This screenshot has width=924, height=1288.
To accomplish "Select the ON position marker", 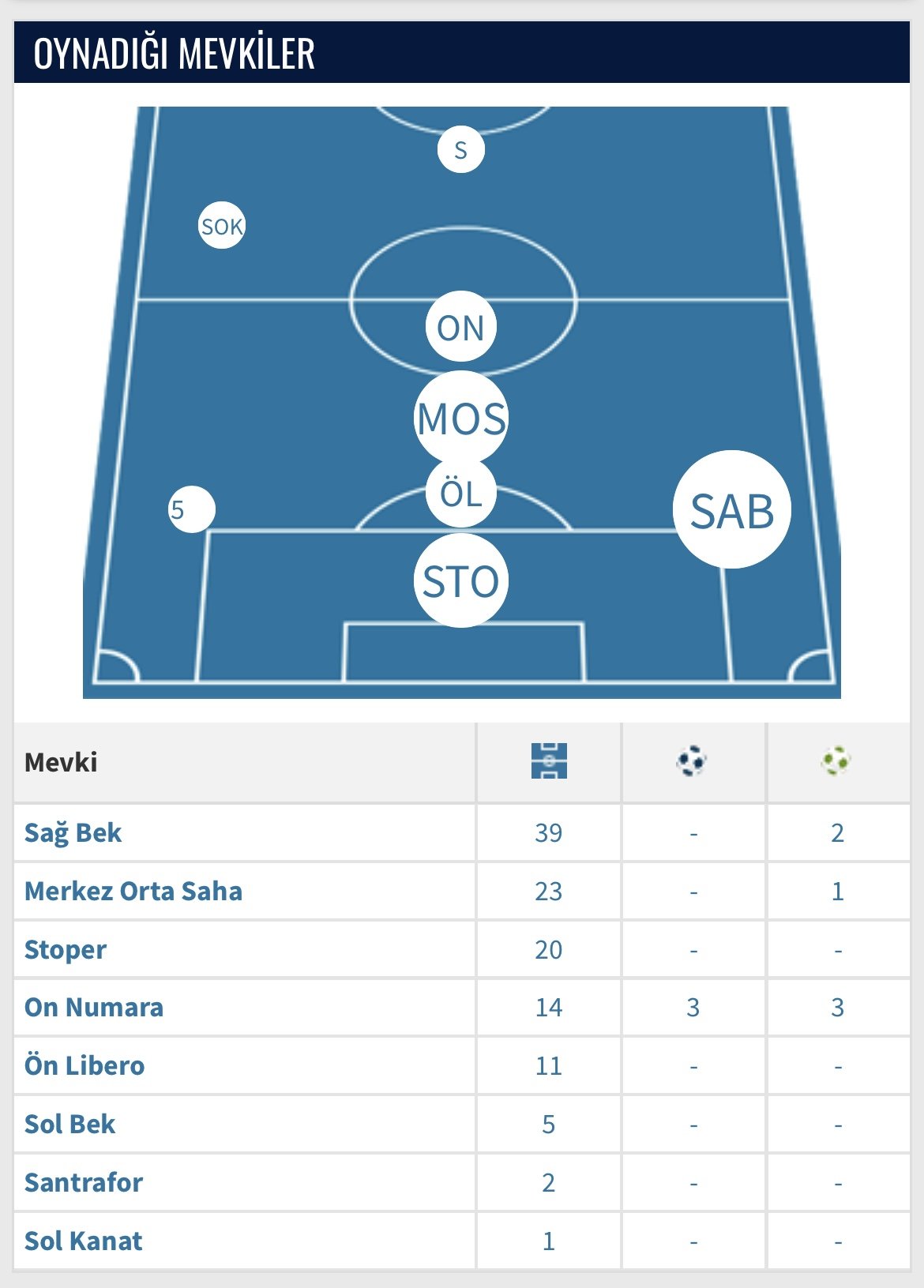I will point(461,327).
